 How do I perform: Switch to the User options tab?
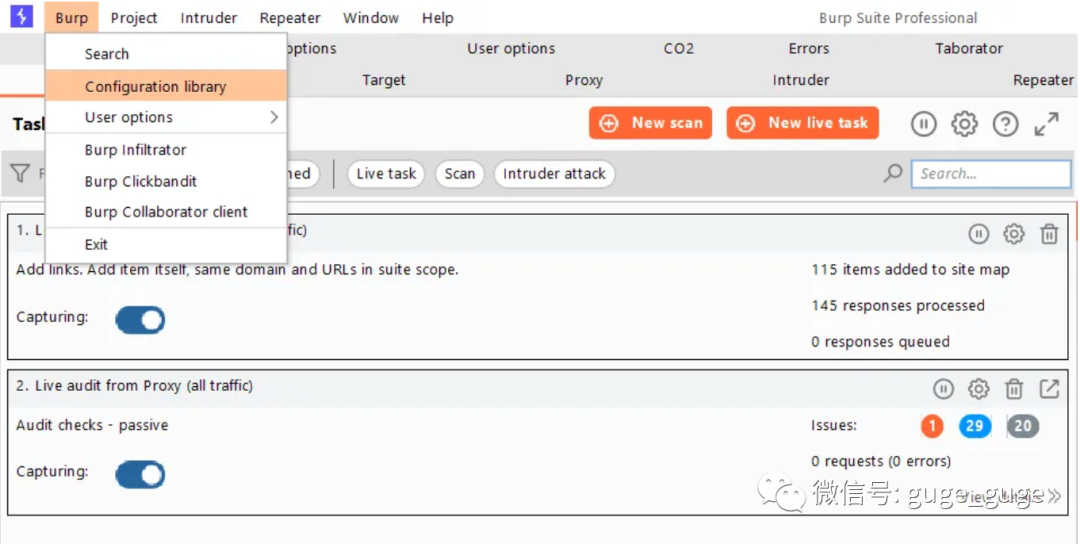[511, 49]
